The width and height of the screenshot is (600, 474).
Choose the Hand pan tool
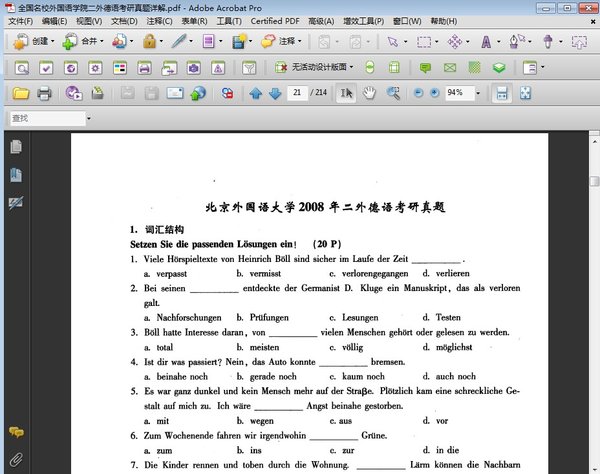369,93
